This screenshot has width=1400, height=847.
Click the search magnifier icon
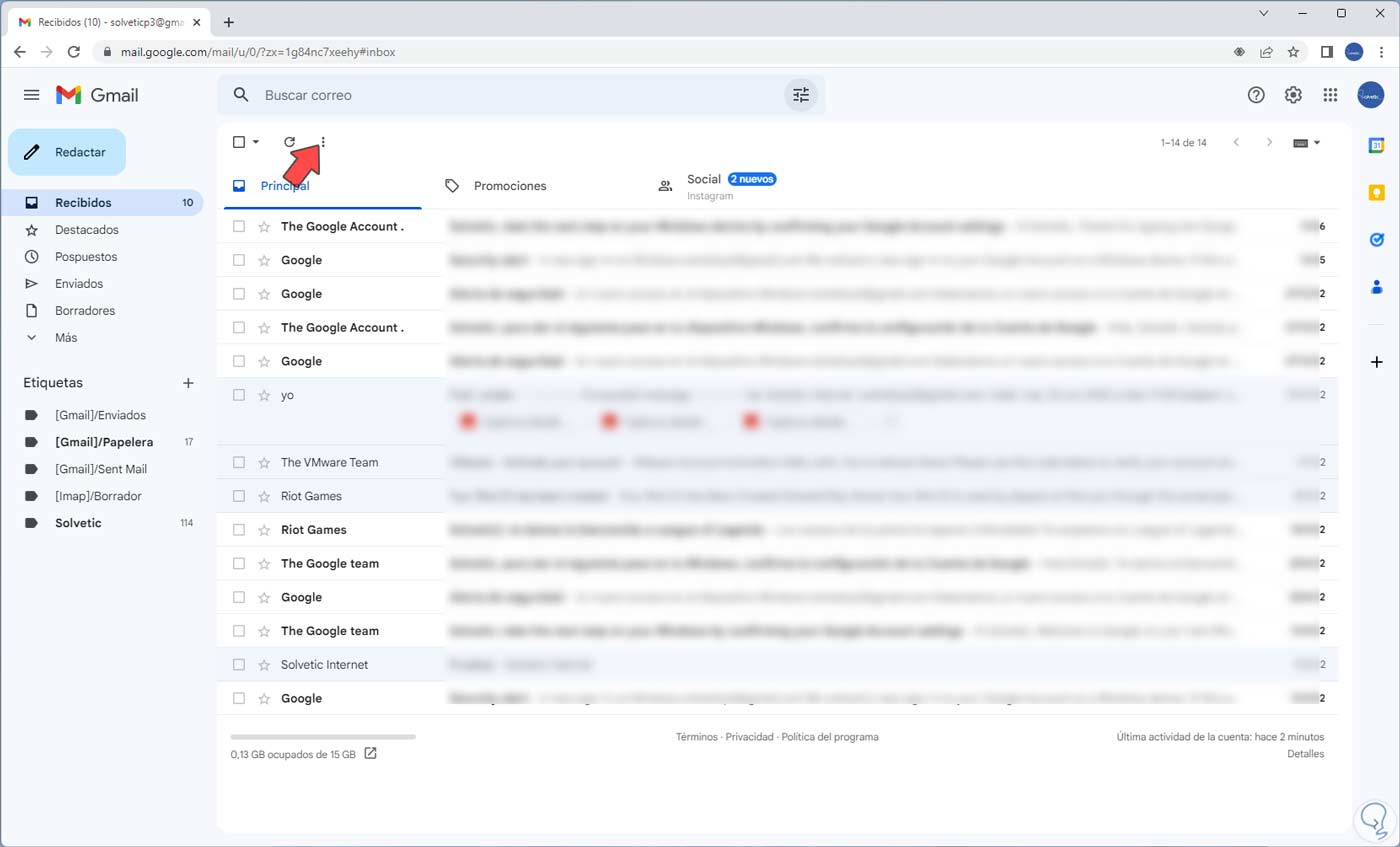click(241, 95)
